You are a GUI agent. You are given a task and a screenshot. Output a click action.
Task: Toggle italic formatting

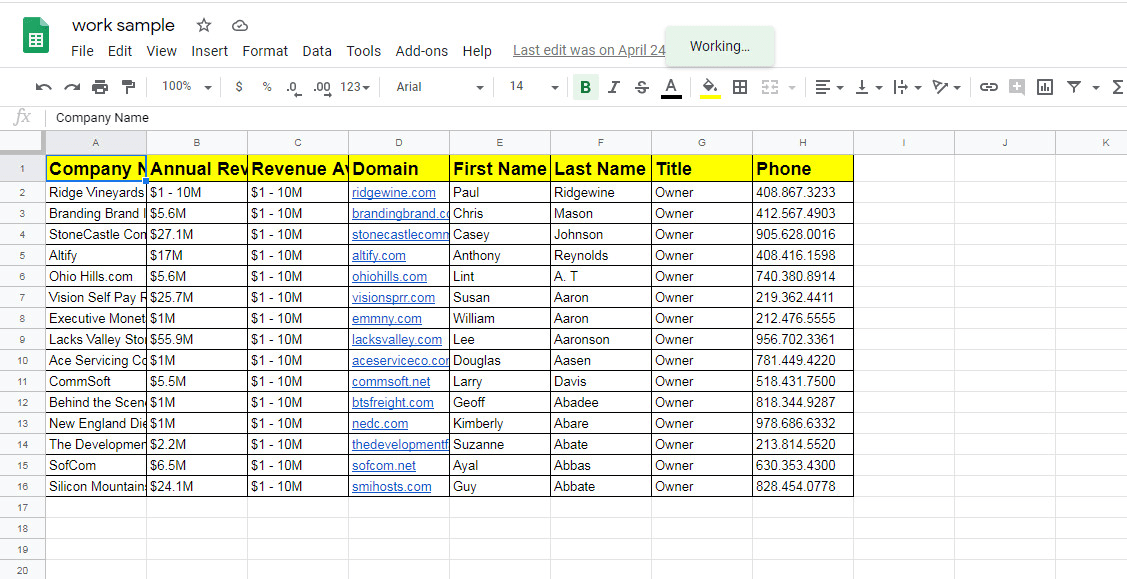click(x=613, y=87)
